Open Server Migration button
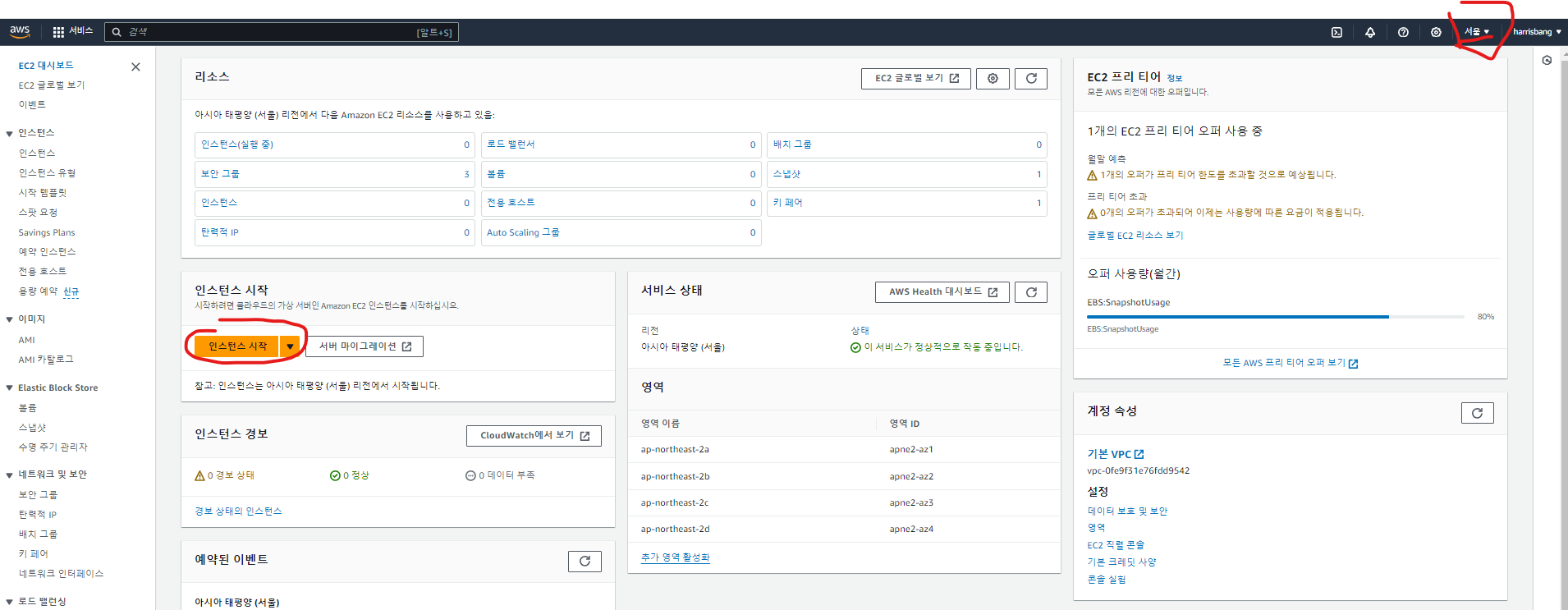The height and width of the screenshot is (610, 1568). [x=364, y=346]
